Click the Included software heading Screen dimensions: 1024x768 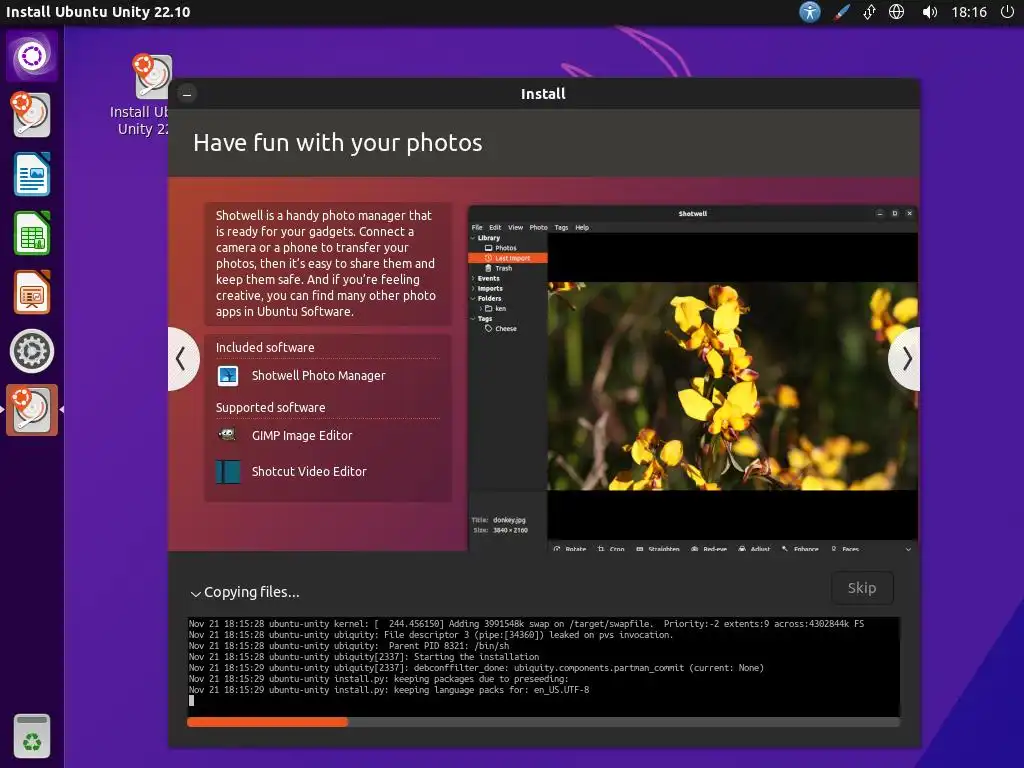(x=265, y=347)
